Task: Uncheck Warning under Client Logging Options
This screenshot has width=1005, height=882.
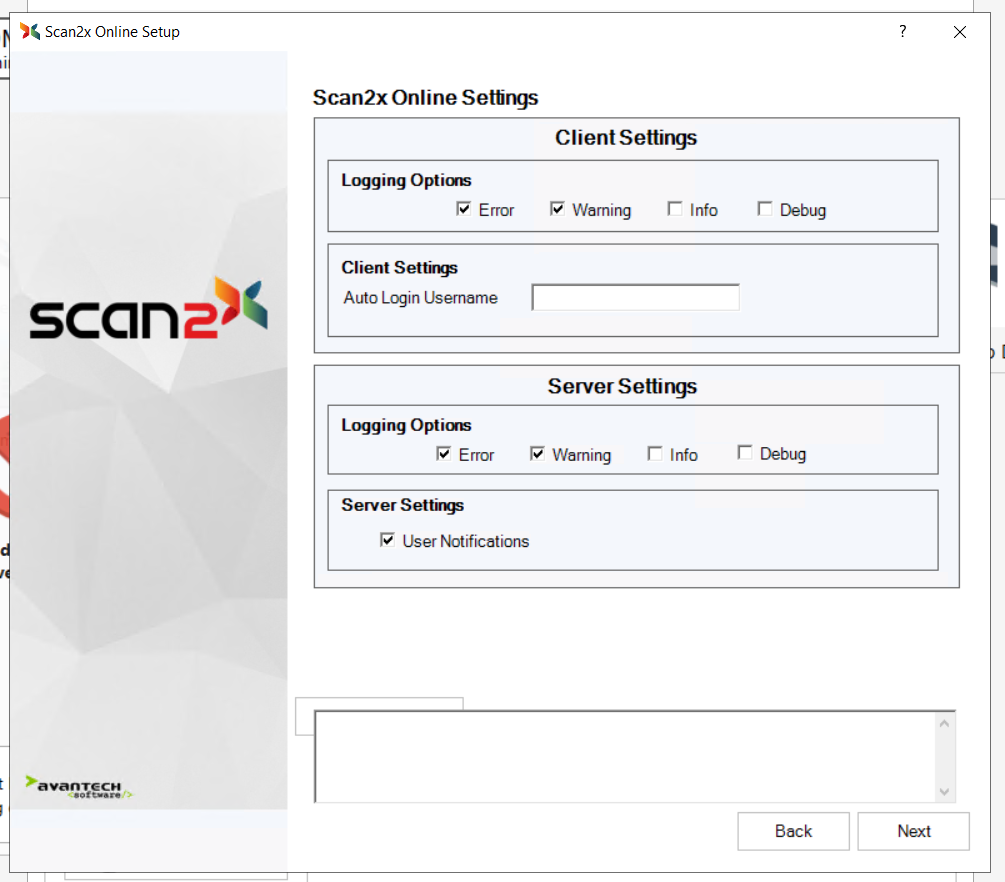Action: pyautogui.click(x=558, y=210)
